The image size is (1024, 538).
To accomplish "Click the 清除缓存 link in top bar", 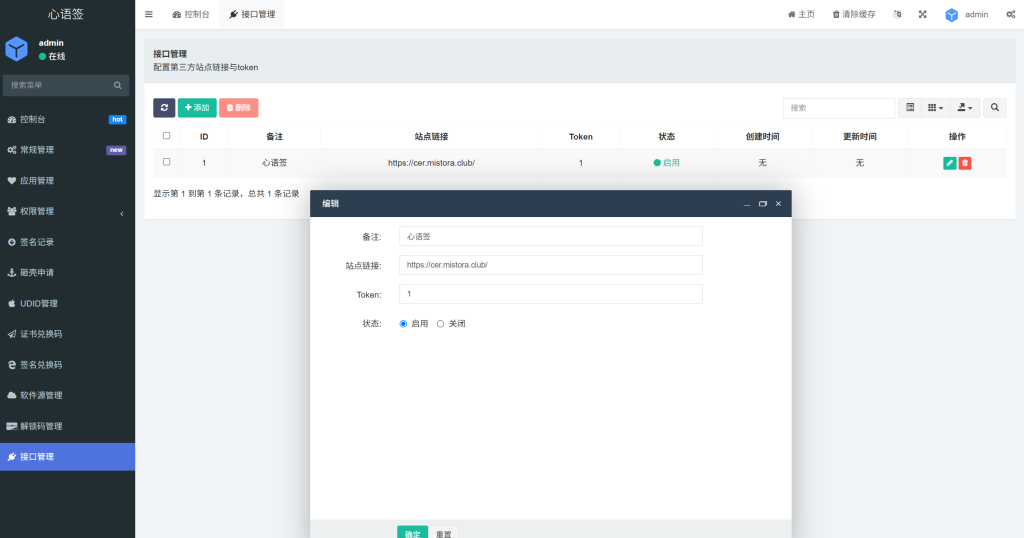I will (x=853, y=14).
